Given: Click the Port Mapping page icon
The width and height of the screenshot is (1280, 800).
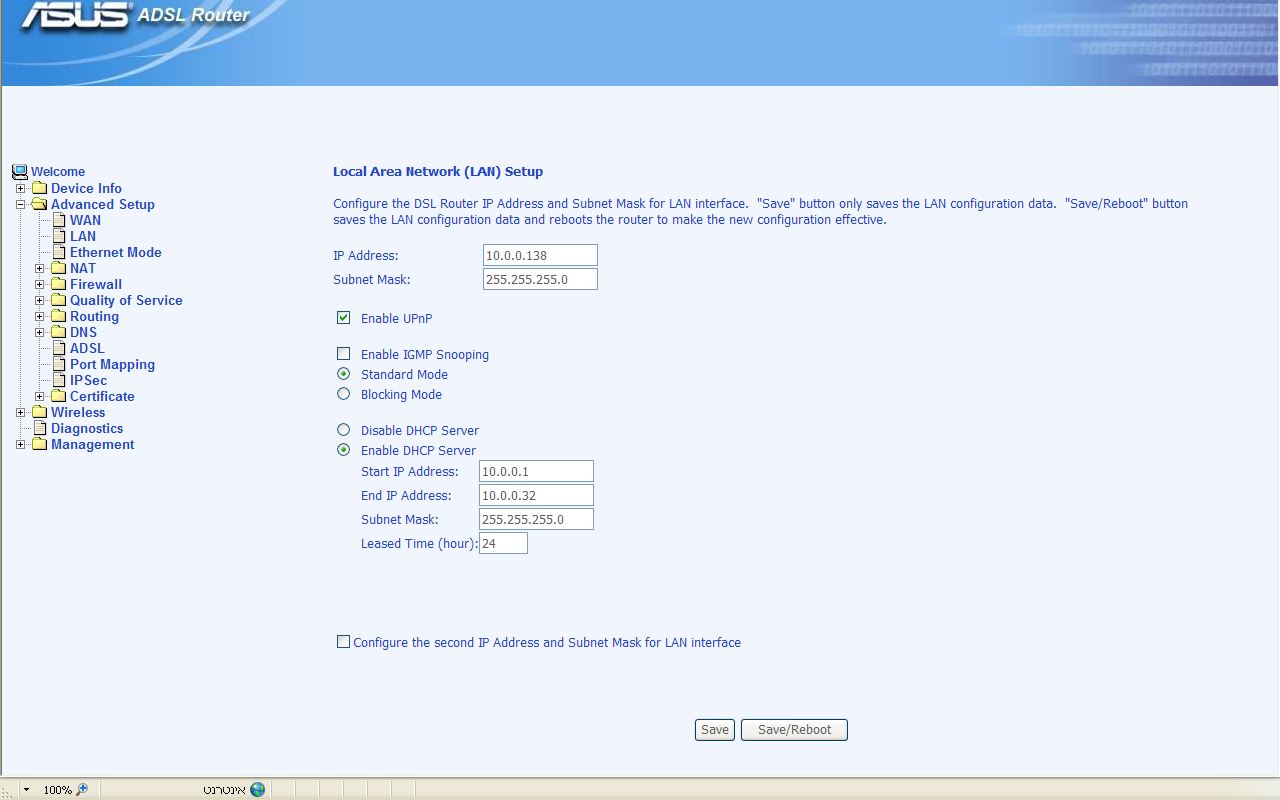Looking at the screenshot, I should point(59,364).
